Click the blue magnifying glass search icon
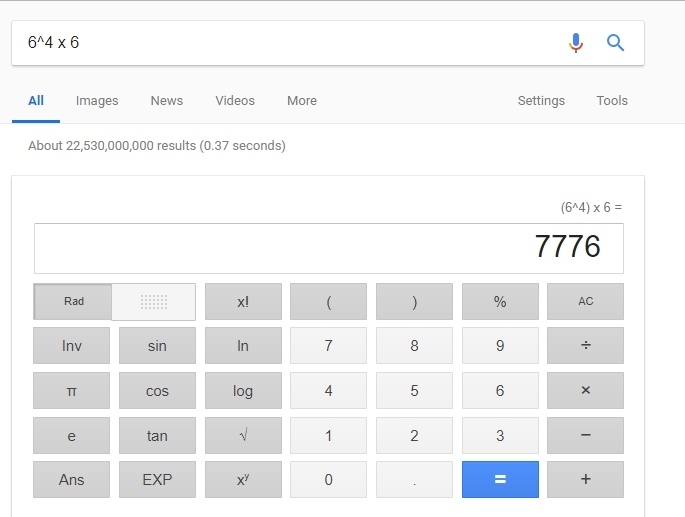This screenshot has width=685, height=517. 615,43
